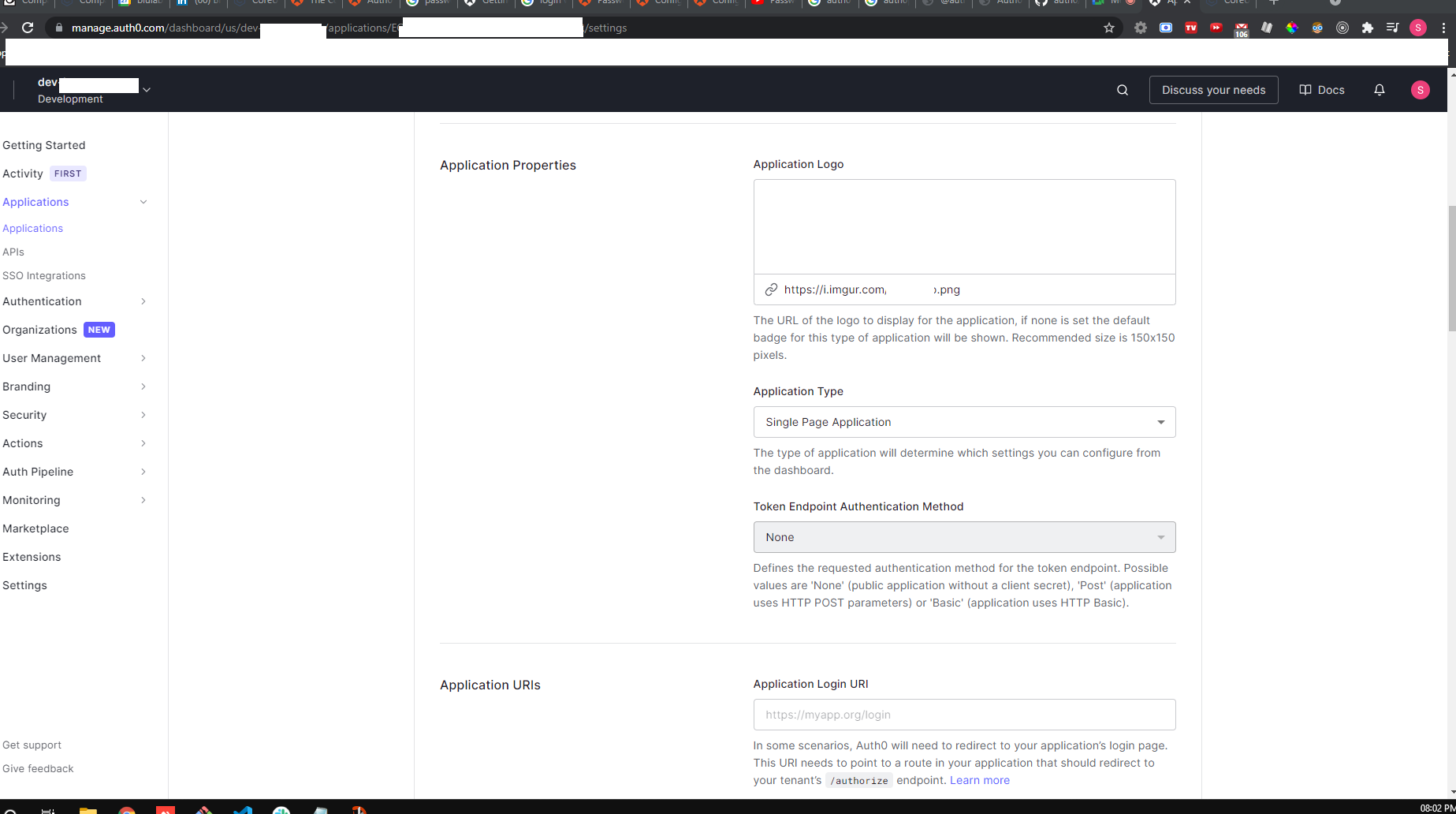Open Slack from the taskbar

point(281,809)
